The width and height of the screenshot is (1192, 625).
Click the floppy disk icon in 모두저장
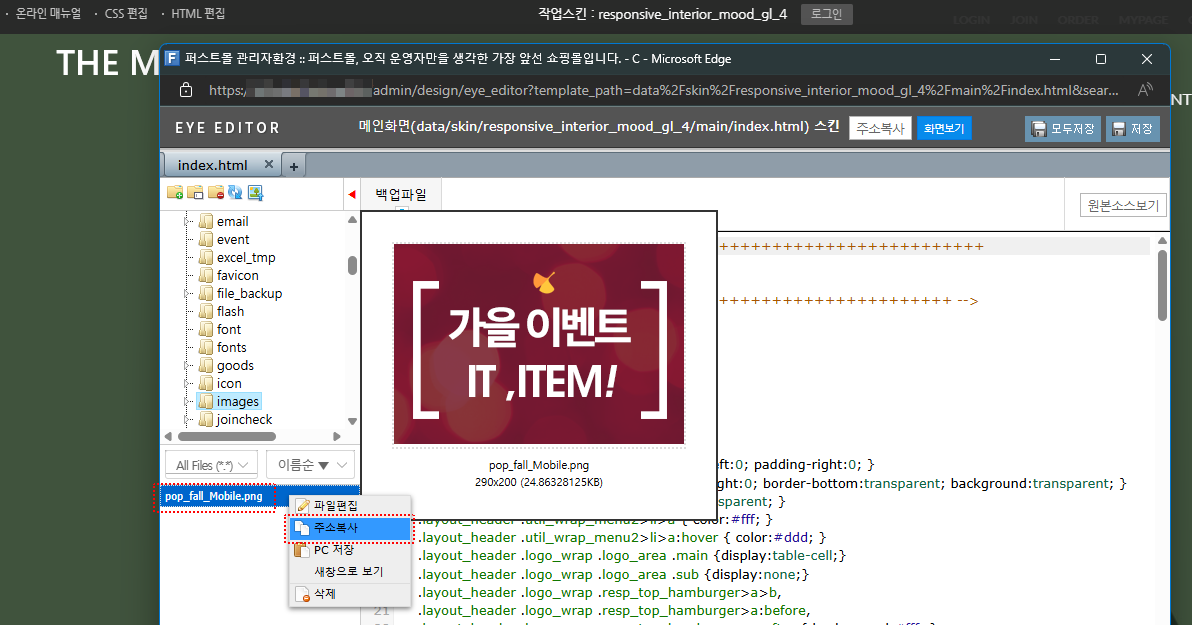pos(1038,129)
